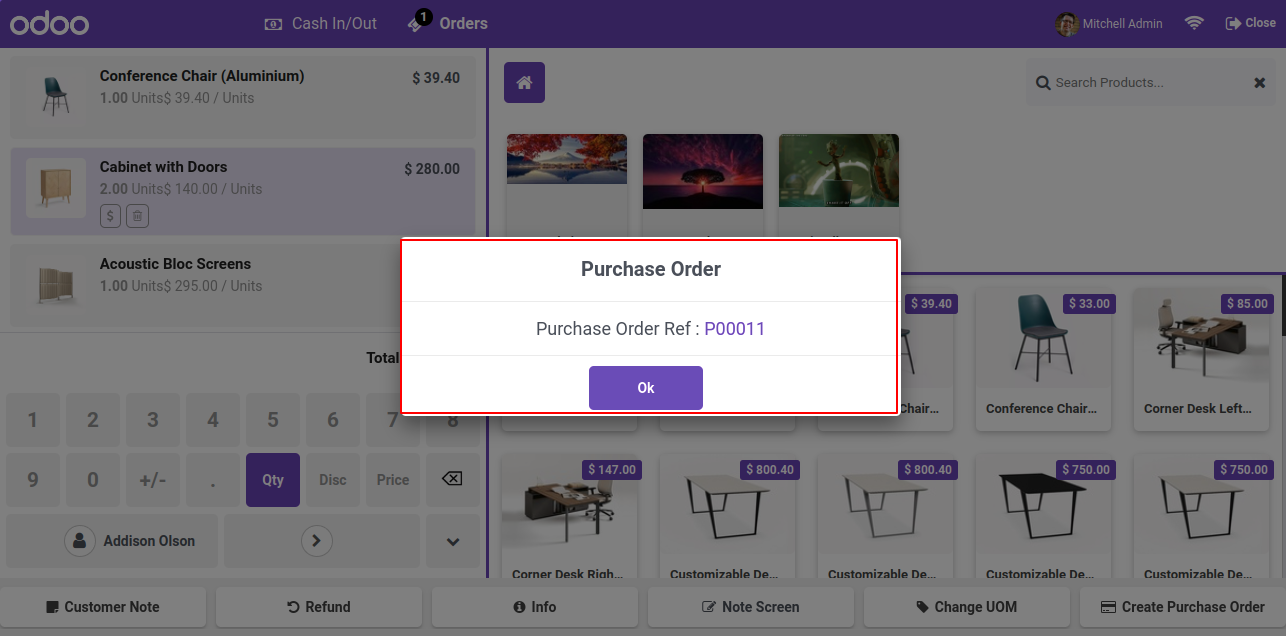Open the Mitchell Admin user menu
The image size is (1286, 636).
(x=1109, y=23)
